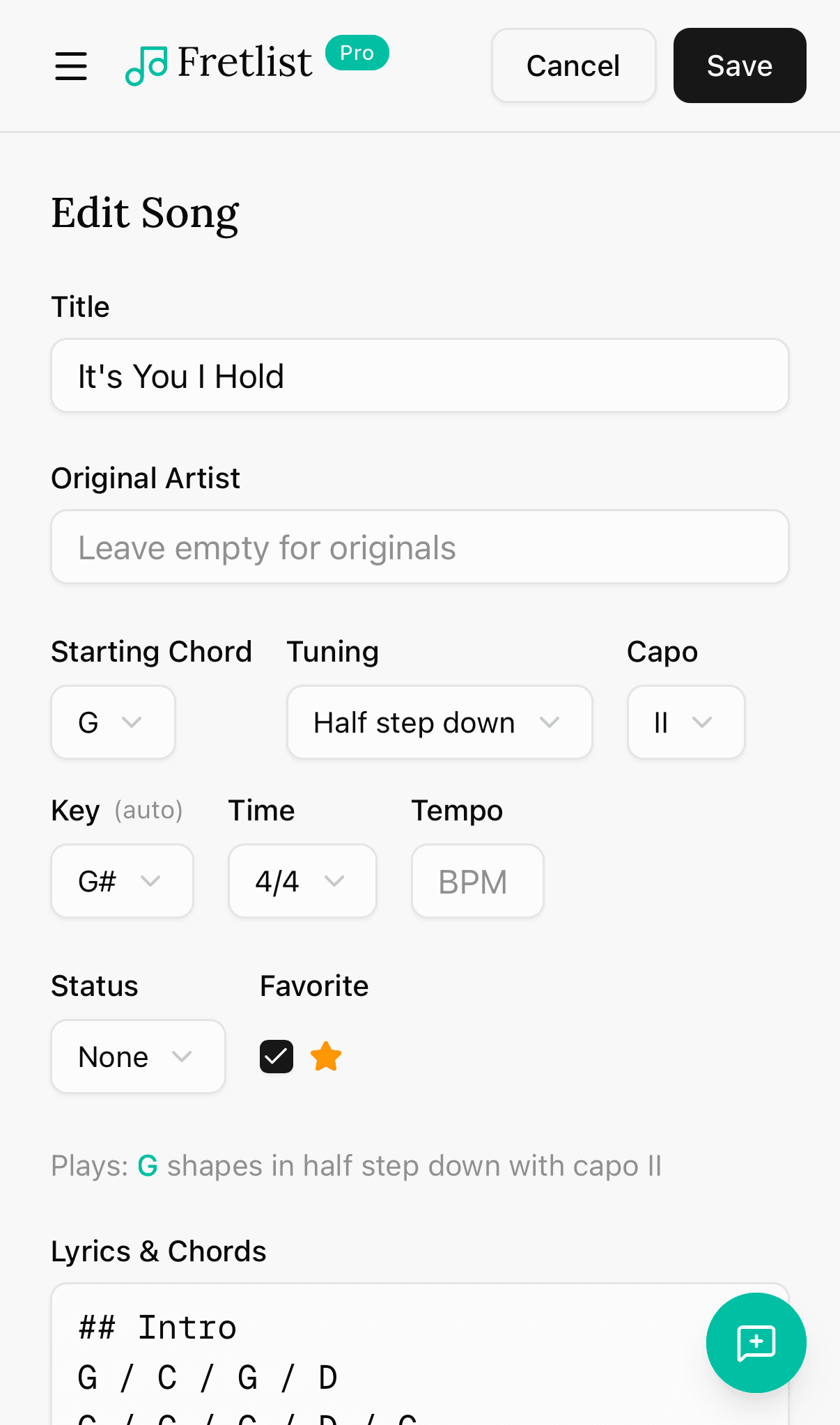Open the Capo dropdown showing II
The width and height of the screenshot is (840, 1425).
685,722
